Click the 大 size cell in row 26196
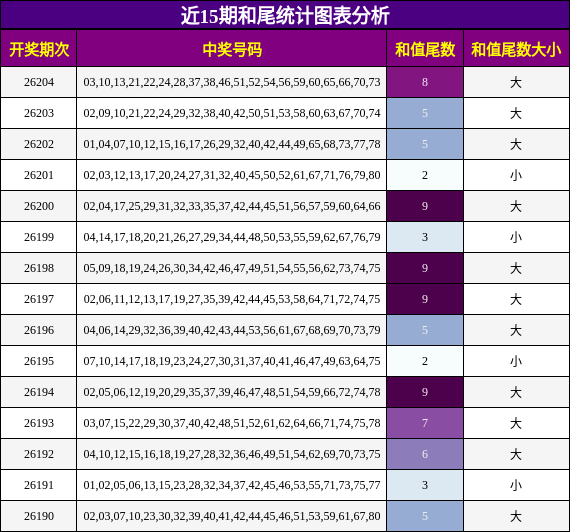Viewport: 570px width, 532px height. [516, 330]
